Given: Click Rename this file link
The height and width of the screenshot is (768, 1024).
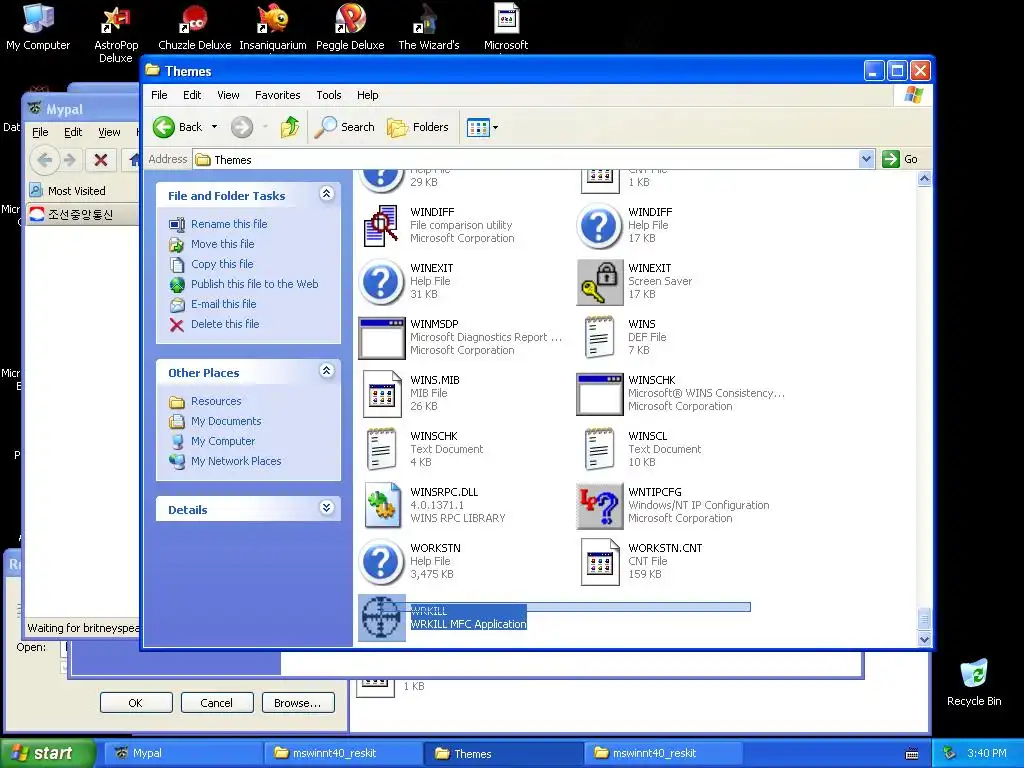Looking at the screenshot, I should point(229,224).
